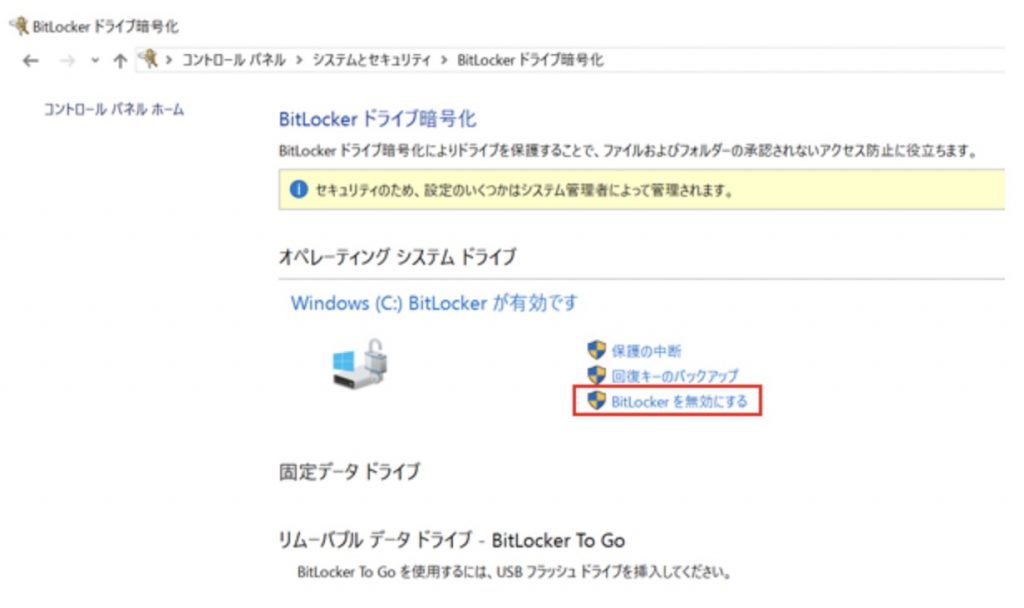Screen dimensions: 1024x608
Task: Select システムとセキュリティ breadcrumb item
Action: point(372,60)
